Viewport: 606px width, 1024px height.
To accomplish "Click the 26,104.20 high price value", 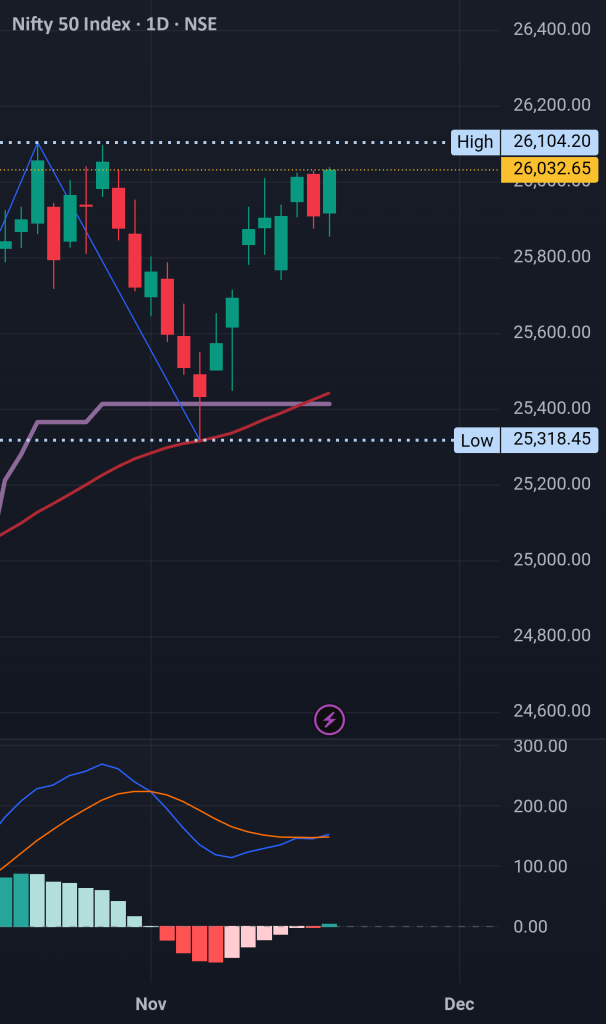I will point(552,142).
